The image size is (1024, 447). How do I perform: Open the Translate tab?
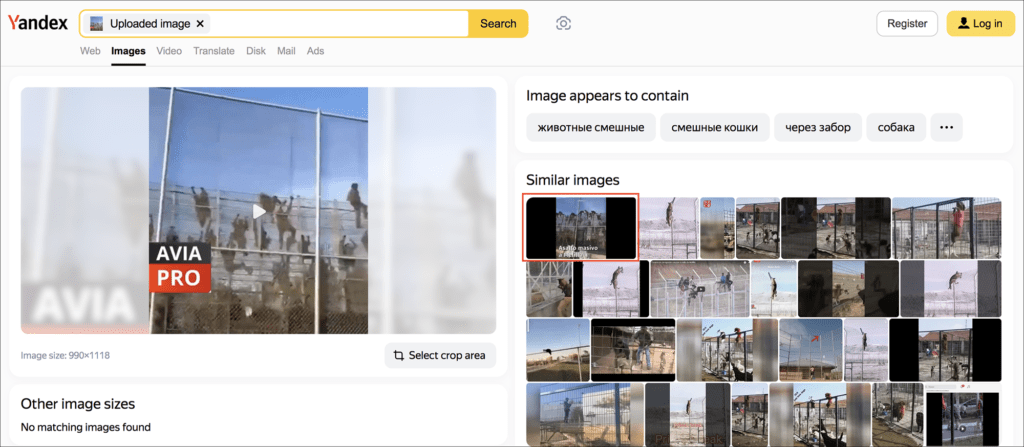click(214, 51)
